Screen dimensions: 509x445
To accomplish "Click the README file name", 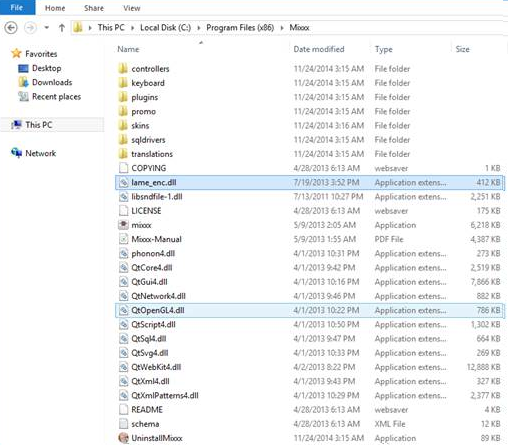I will pos(147,410).
